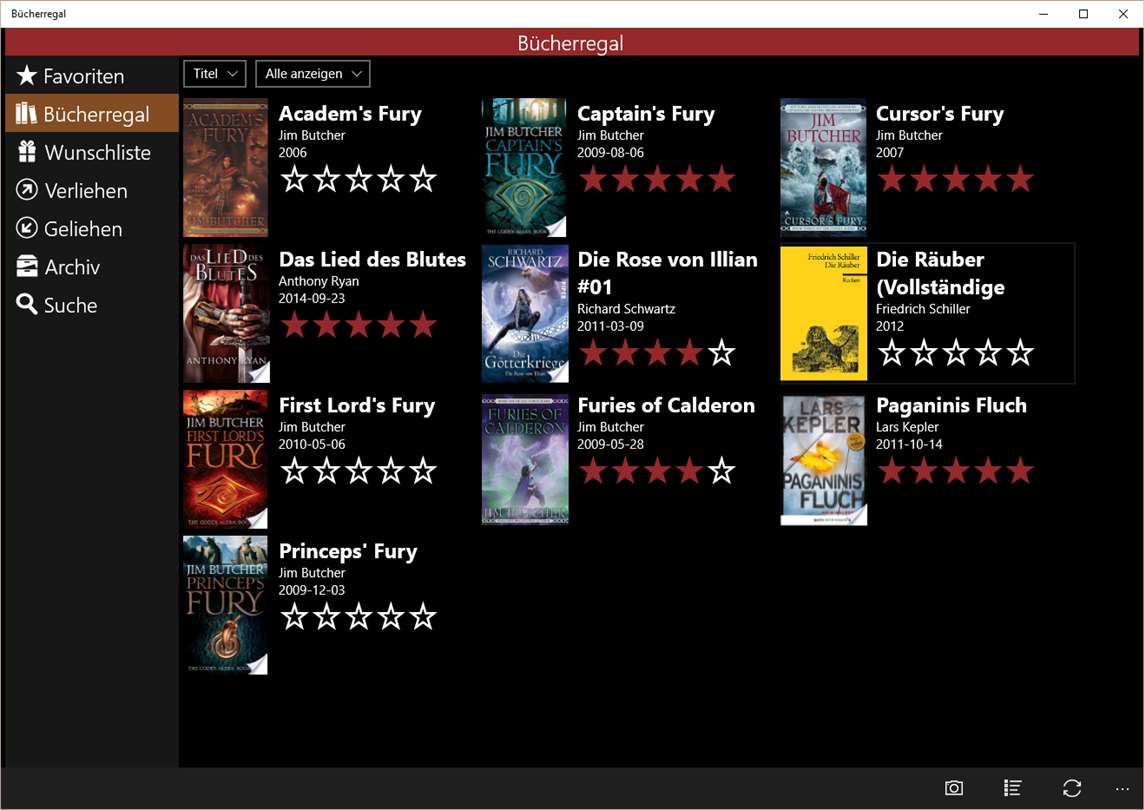Rate Academ's Fury three stars
The width and height of the screenshot is (1144, 810).
[358, 179]
